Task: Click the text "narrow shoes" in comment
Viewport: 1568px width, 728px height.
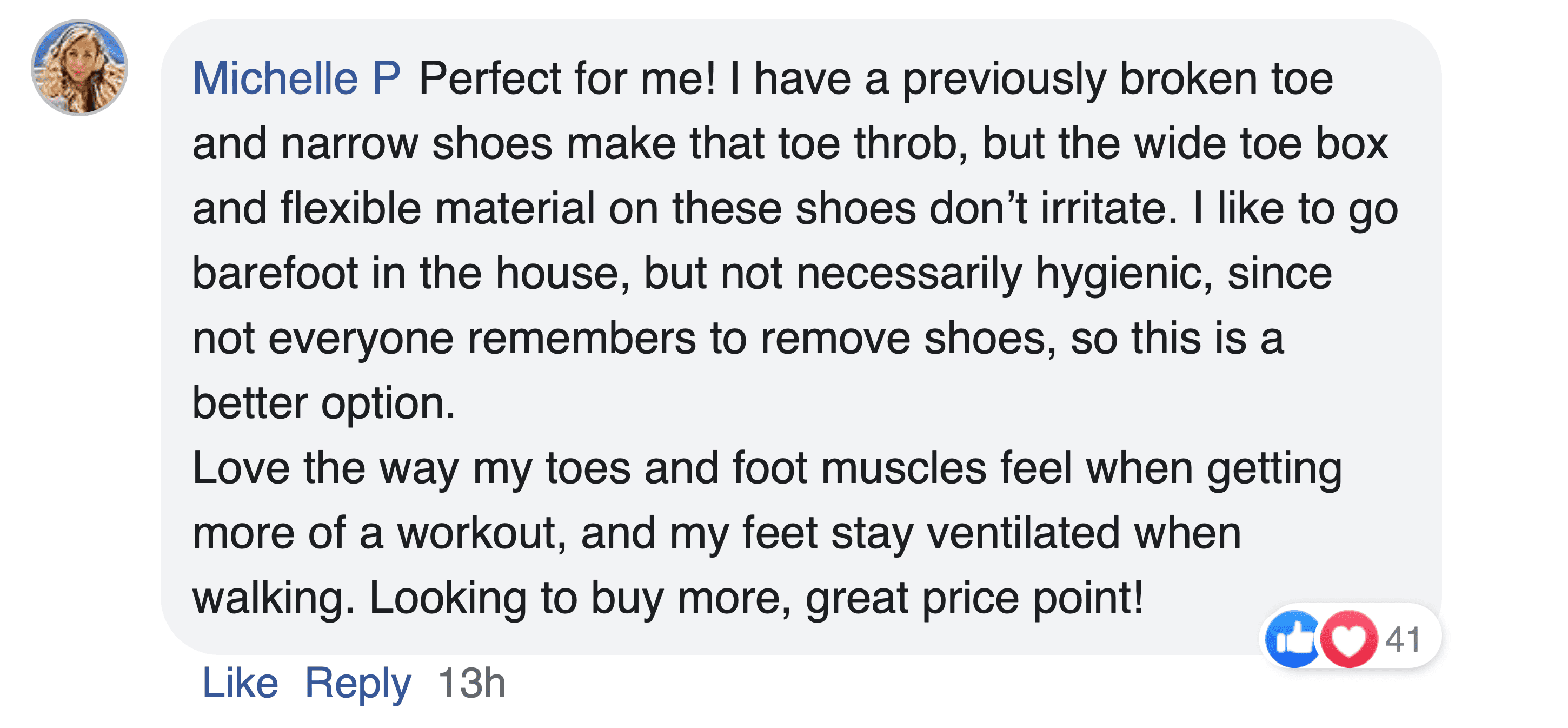Action: click(x=416, y=144)
